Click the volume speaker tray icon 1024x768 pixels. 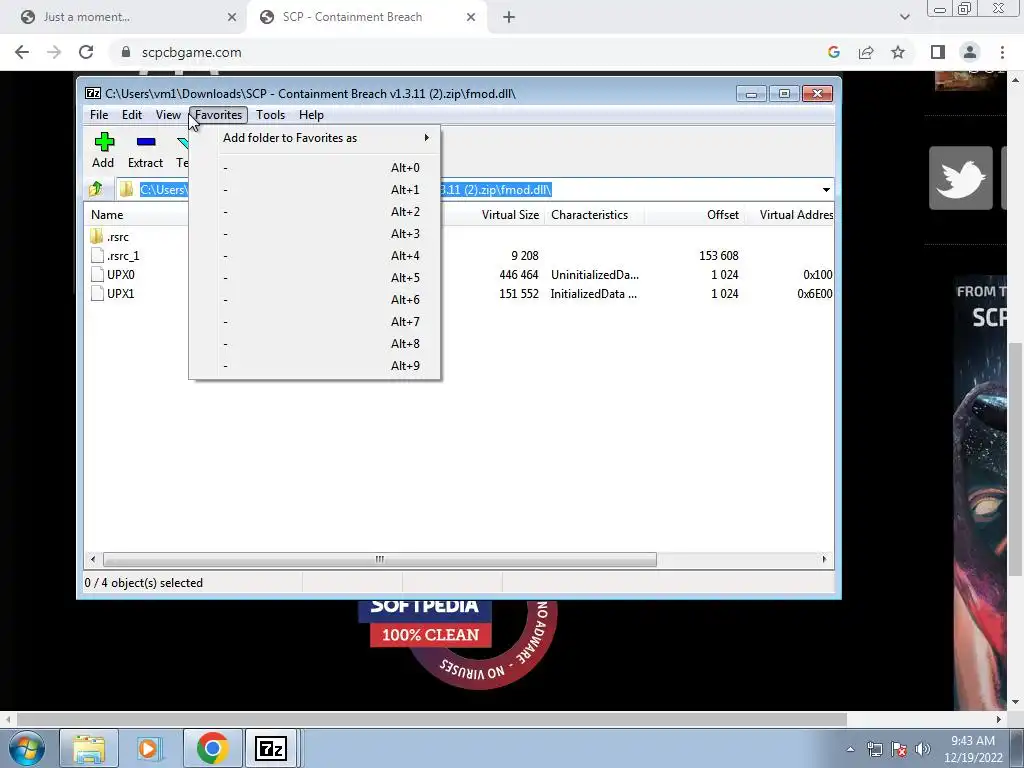922,749
